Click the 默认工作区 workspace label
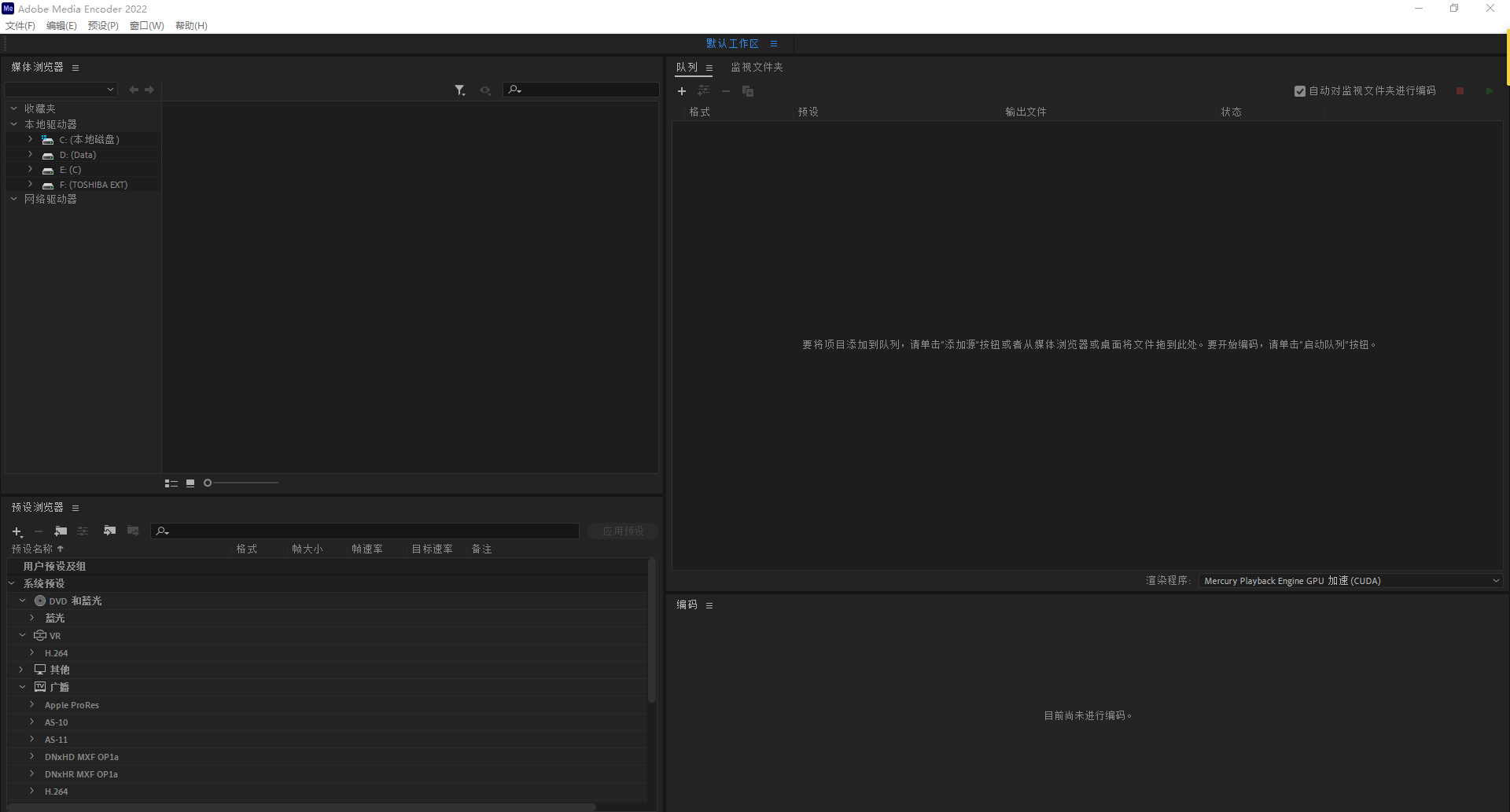Screen dimensions: 1510x812 pyautogui.click(x=732, y=44)
